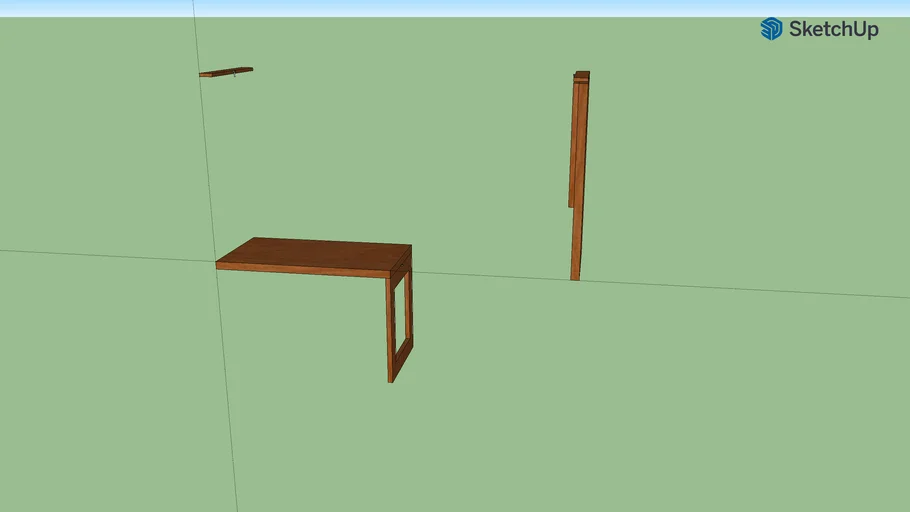Click the top cap of the tall post
Screen dimensions: 910x512
(x=582, y=75)
